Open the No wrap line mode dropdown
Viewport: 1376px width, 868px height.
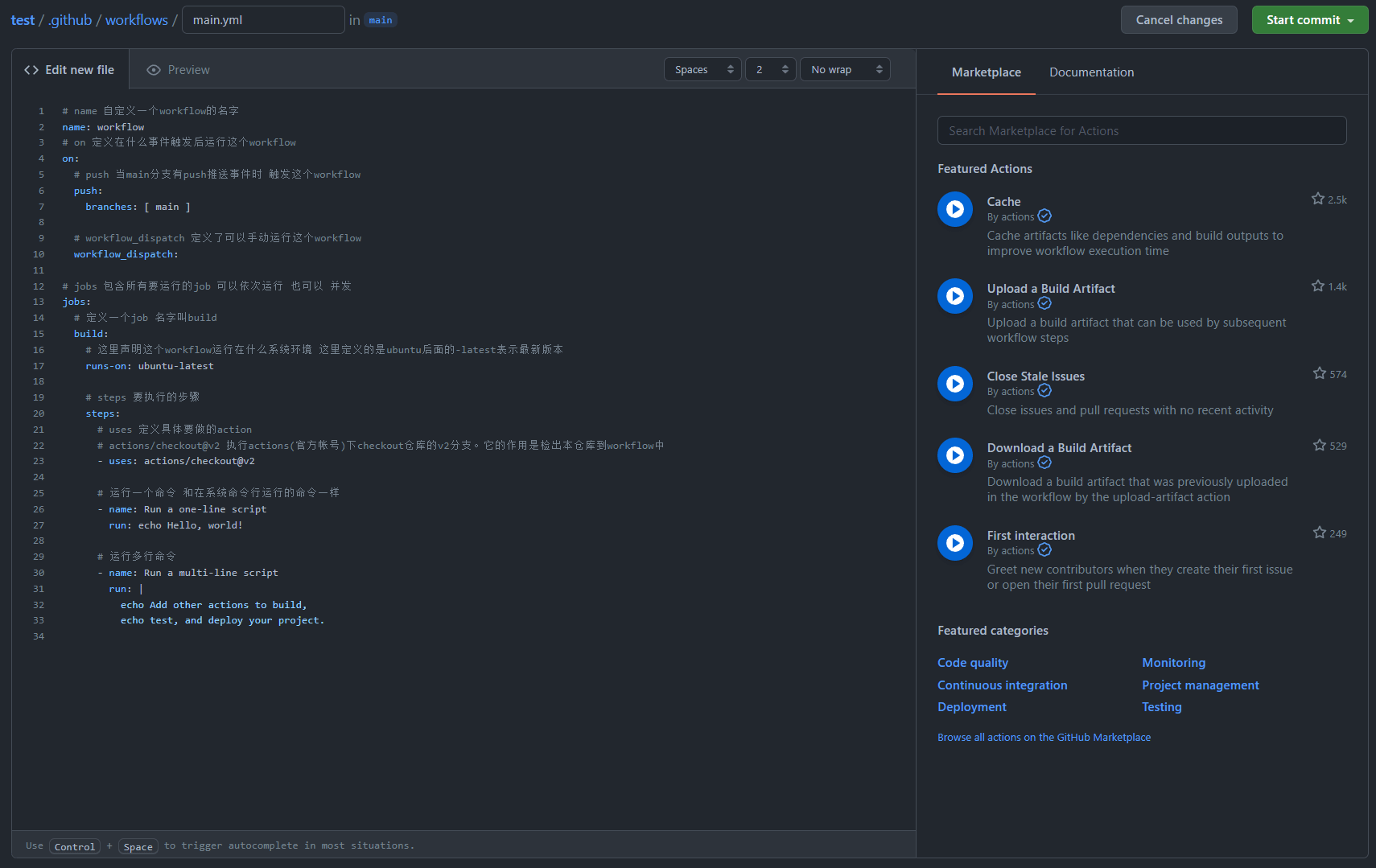coord(845,70)
